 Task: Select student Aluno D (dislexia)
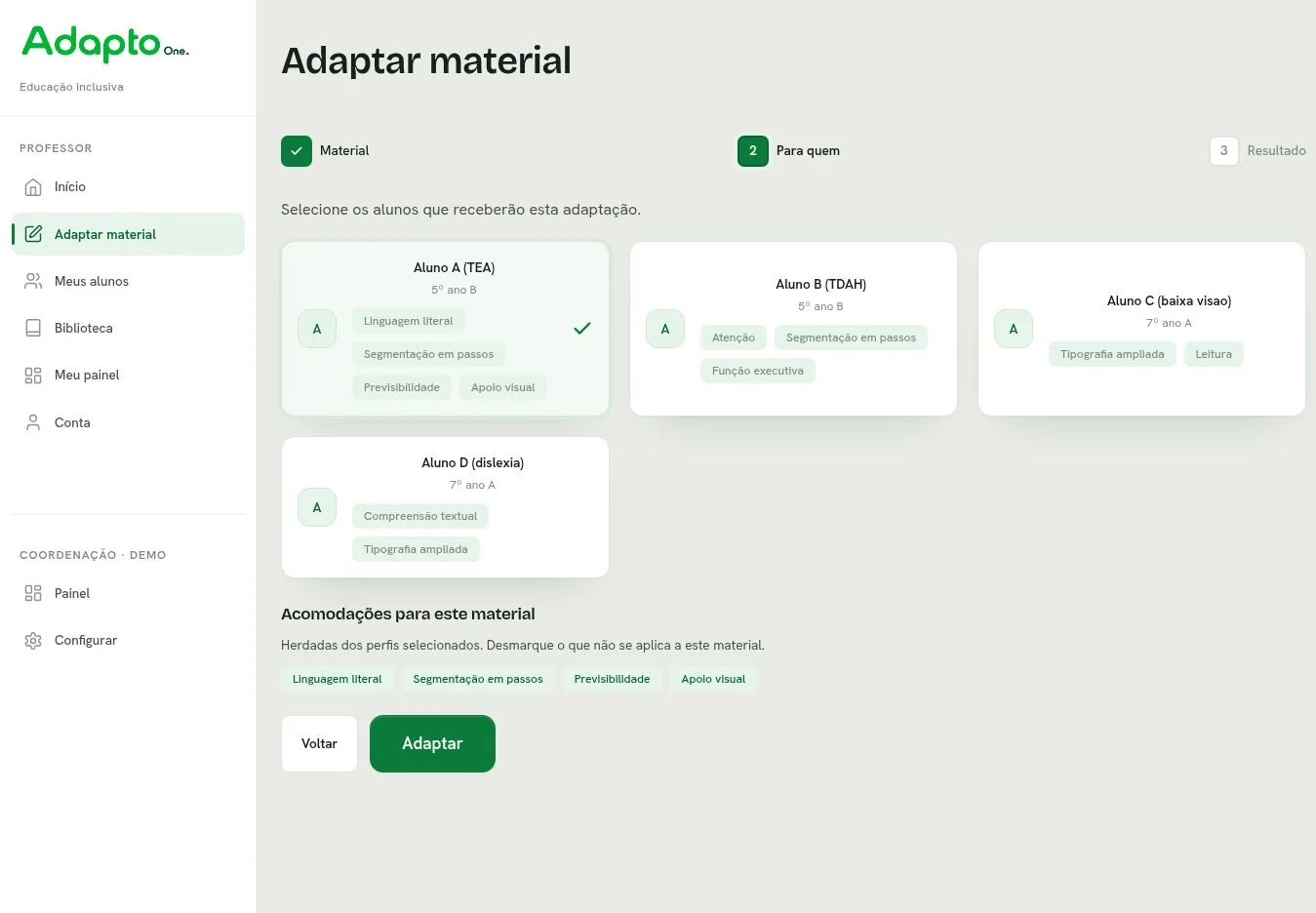click(x=445, y=507)
